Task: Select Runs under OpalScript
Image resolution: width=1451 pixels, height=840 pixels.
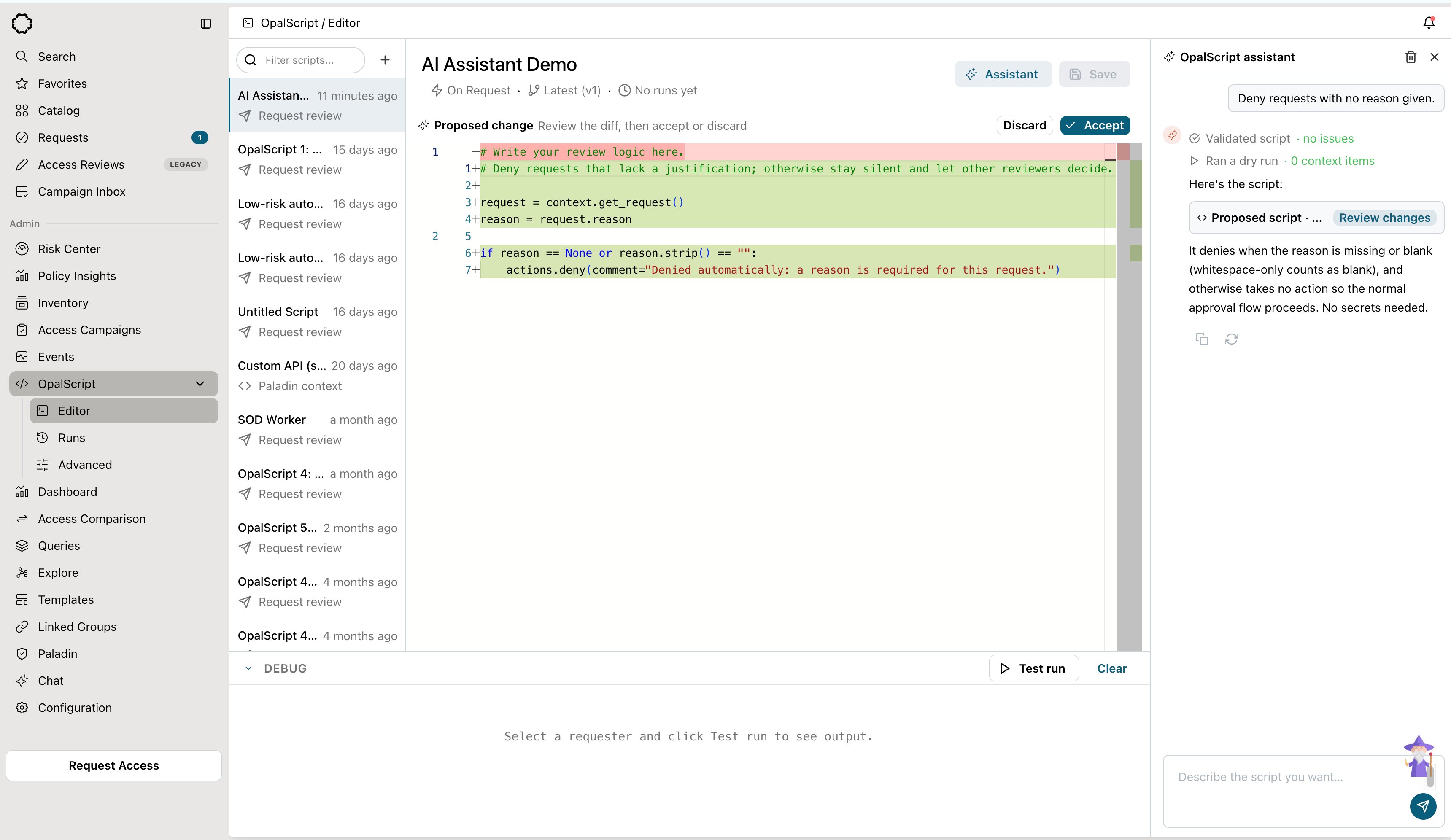Action: (124, 438)
